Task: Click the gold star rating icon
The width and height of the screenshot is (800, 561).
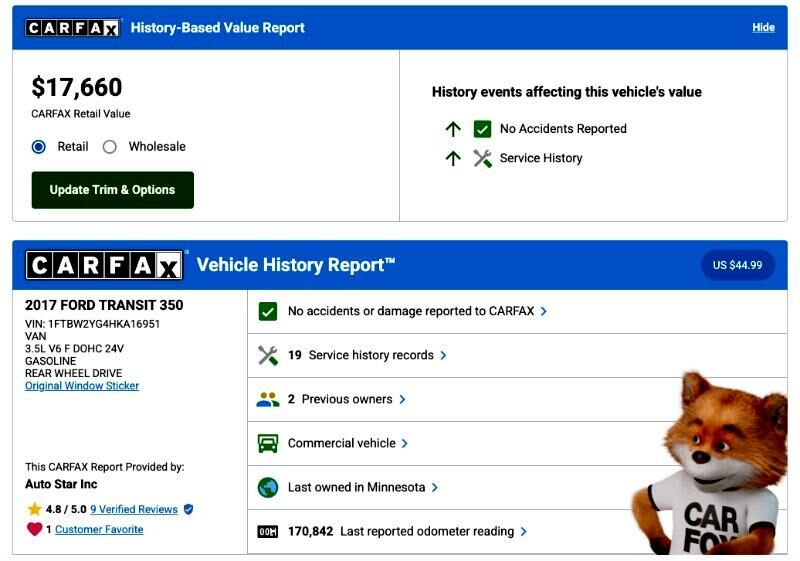Action: point(35,509)
